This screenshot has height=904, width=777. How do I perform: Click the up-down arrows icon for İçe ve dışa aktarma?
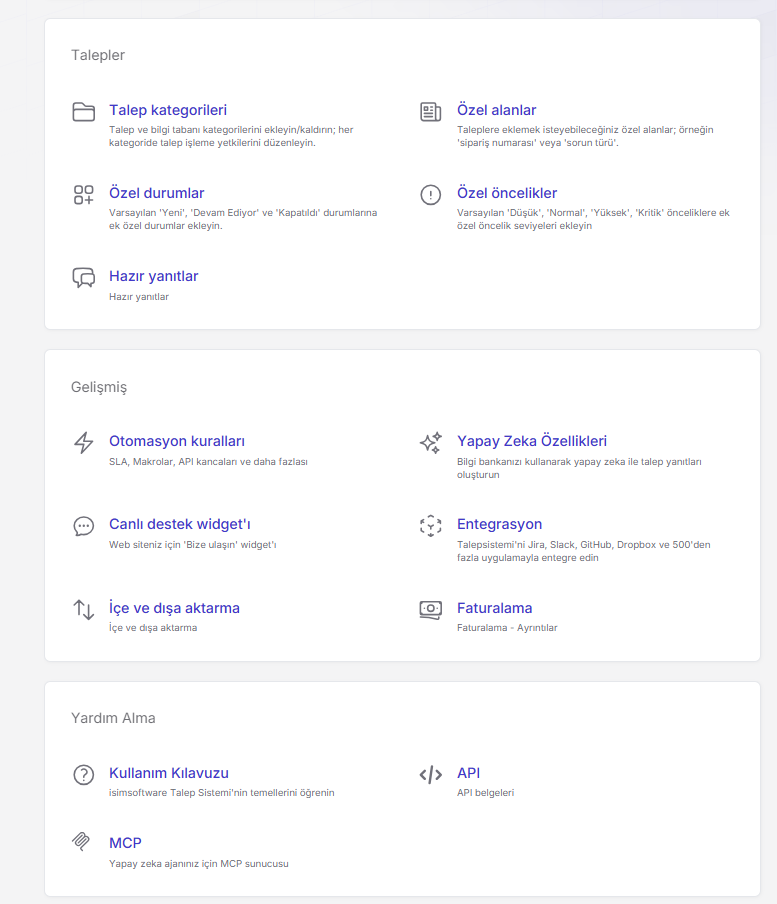pyautogui.click(x=84, y=609)
